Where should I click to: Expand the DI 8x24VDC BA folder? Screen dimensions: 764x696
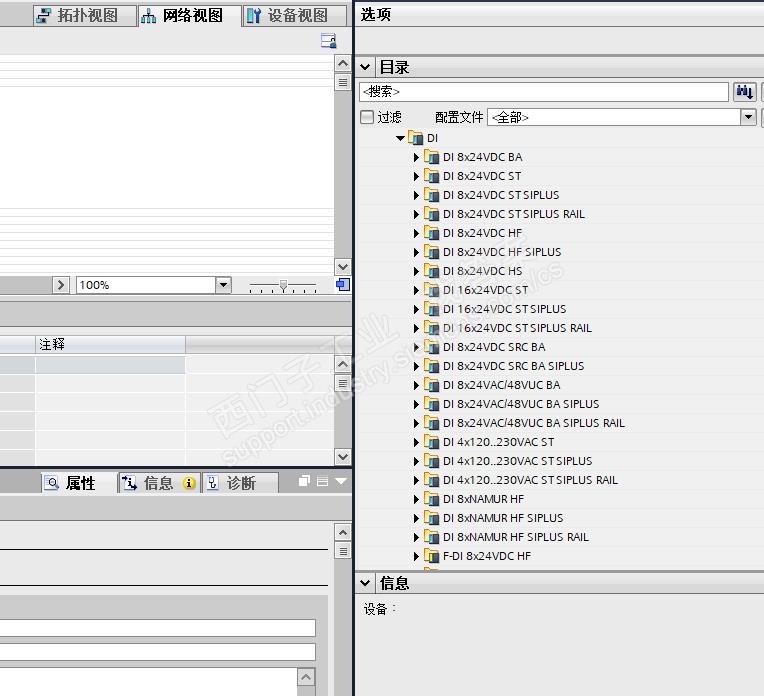(416, 157)
